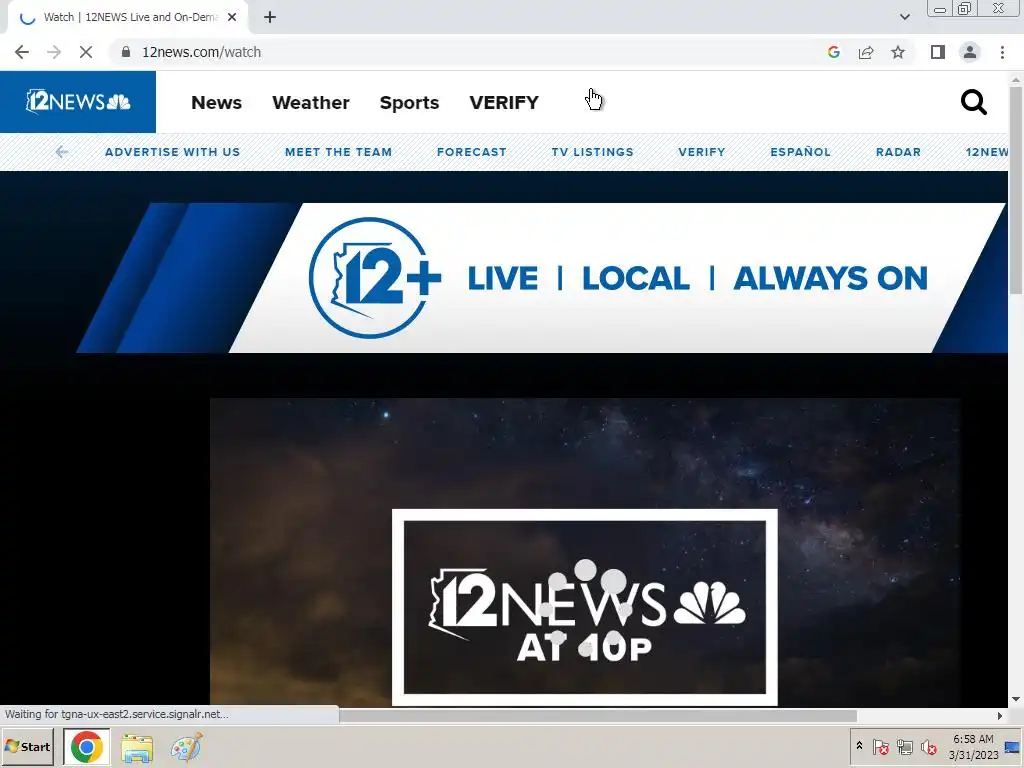Open the Windows Start button

(28, 746)
